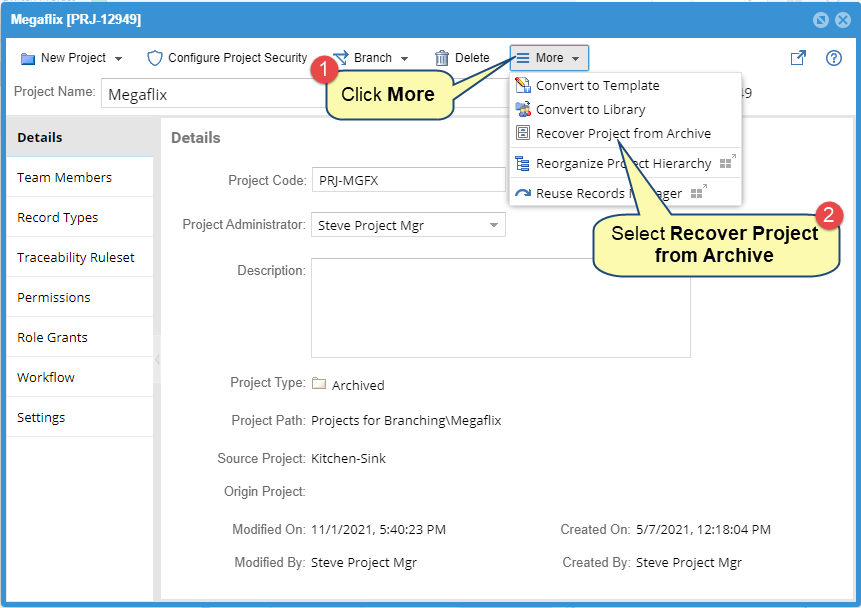The width and height of the screenshot is (861, 608).
Task: Click the Delete trash can icon
Action: [441, 58]
